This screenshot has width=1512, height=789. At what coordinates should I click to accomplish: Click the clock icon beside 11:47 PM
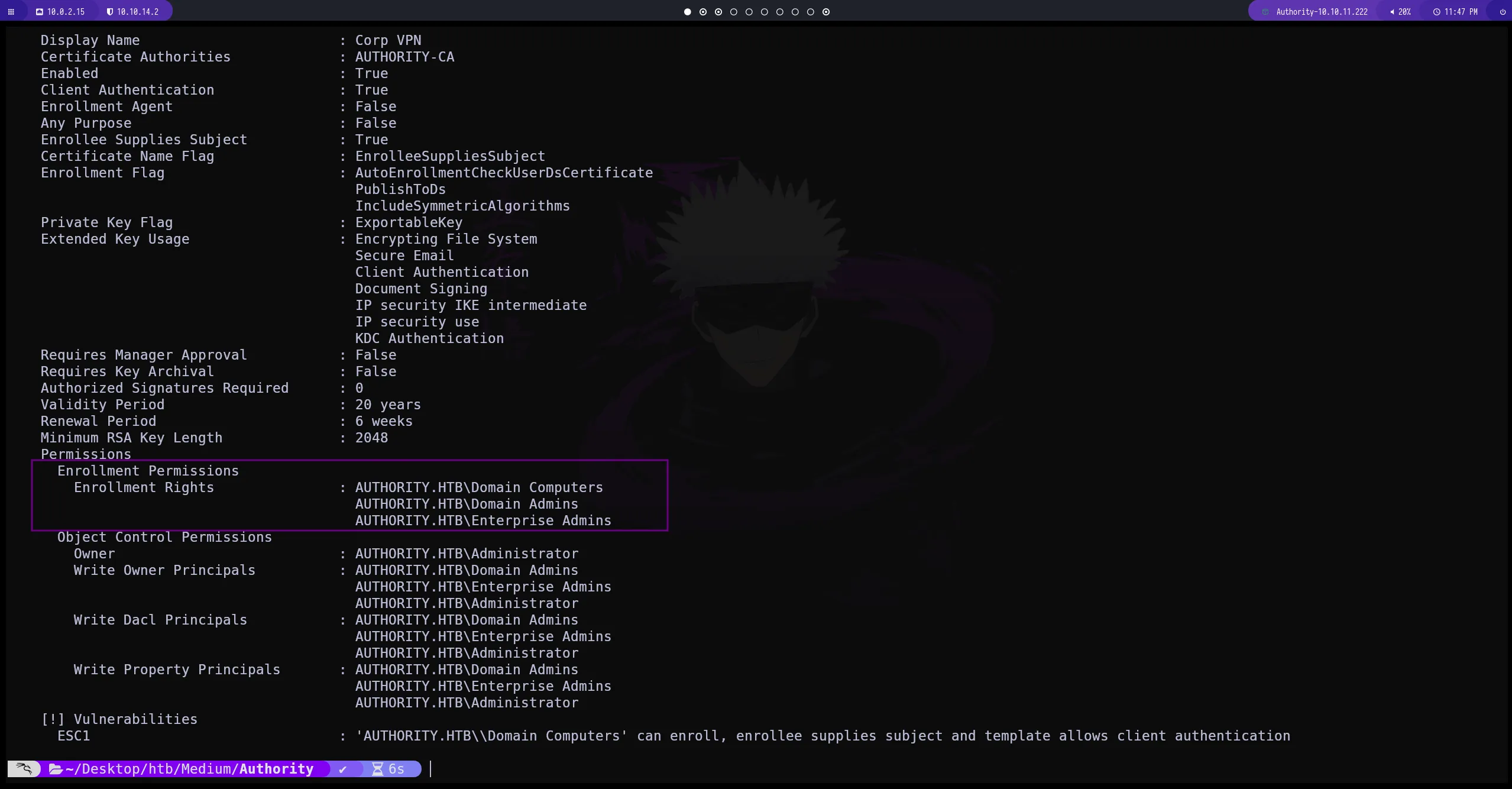point(1436,12)
